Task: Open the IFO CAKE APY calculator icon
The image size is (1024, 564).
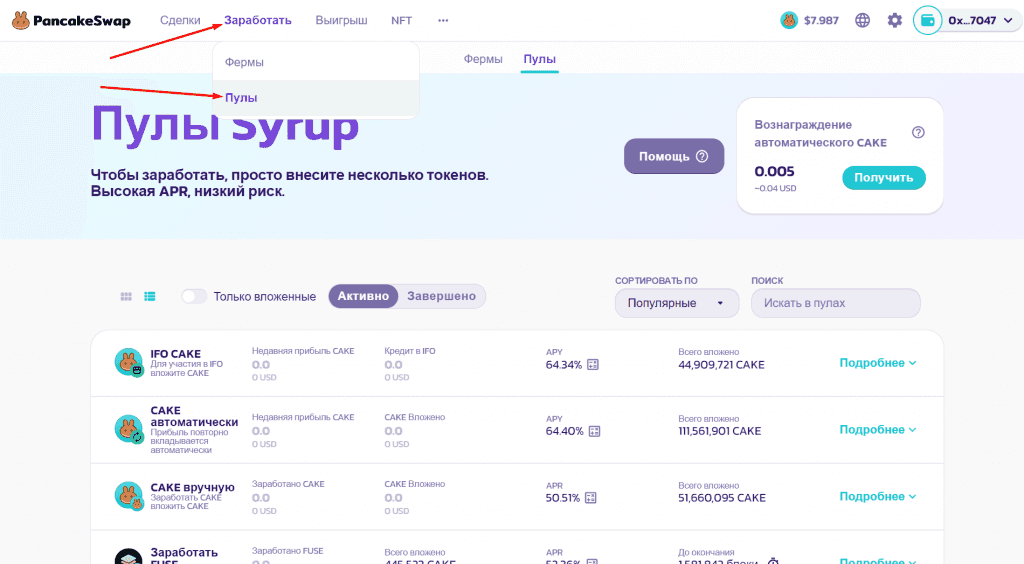Action: (x=593, y=364)
